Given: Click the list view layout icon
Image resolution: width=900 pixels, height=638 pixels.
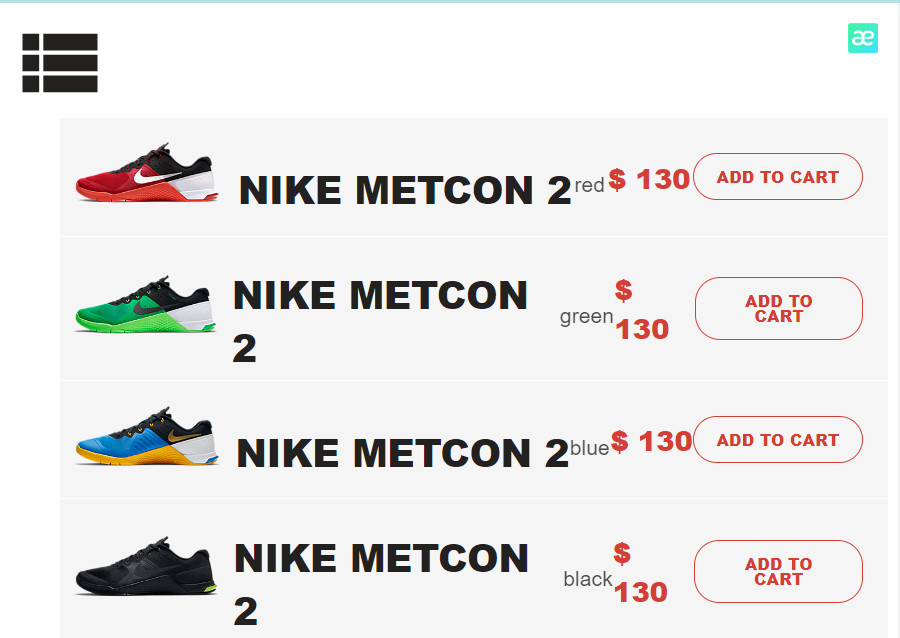Looking at the screenshot, I should click(x=60, y=63).
